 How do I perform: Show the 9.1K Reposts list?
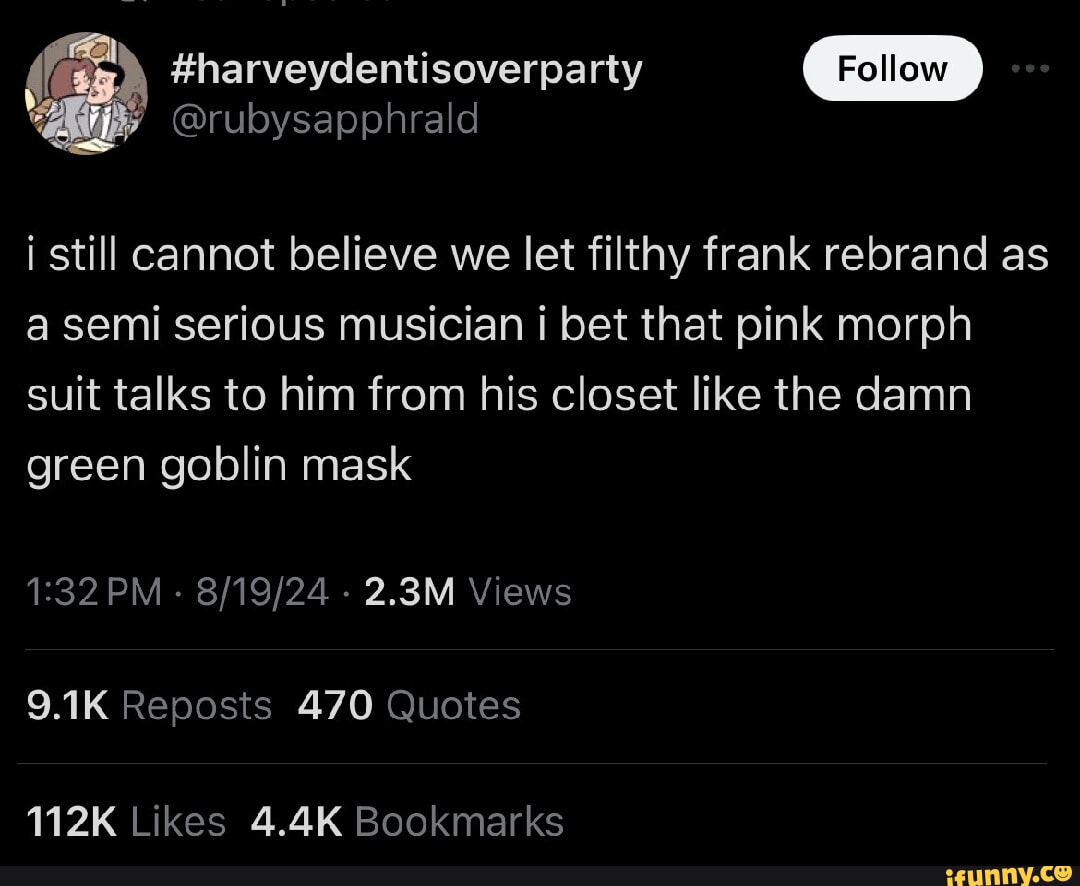coord(149,706)
